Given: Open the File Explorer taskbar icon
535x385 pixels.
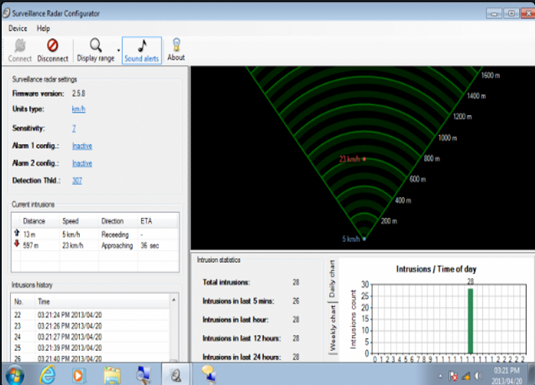Looking at the screenshot, I should (112, 375).
